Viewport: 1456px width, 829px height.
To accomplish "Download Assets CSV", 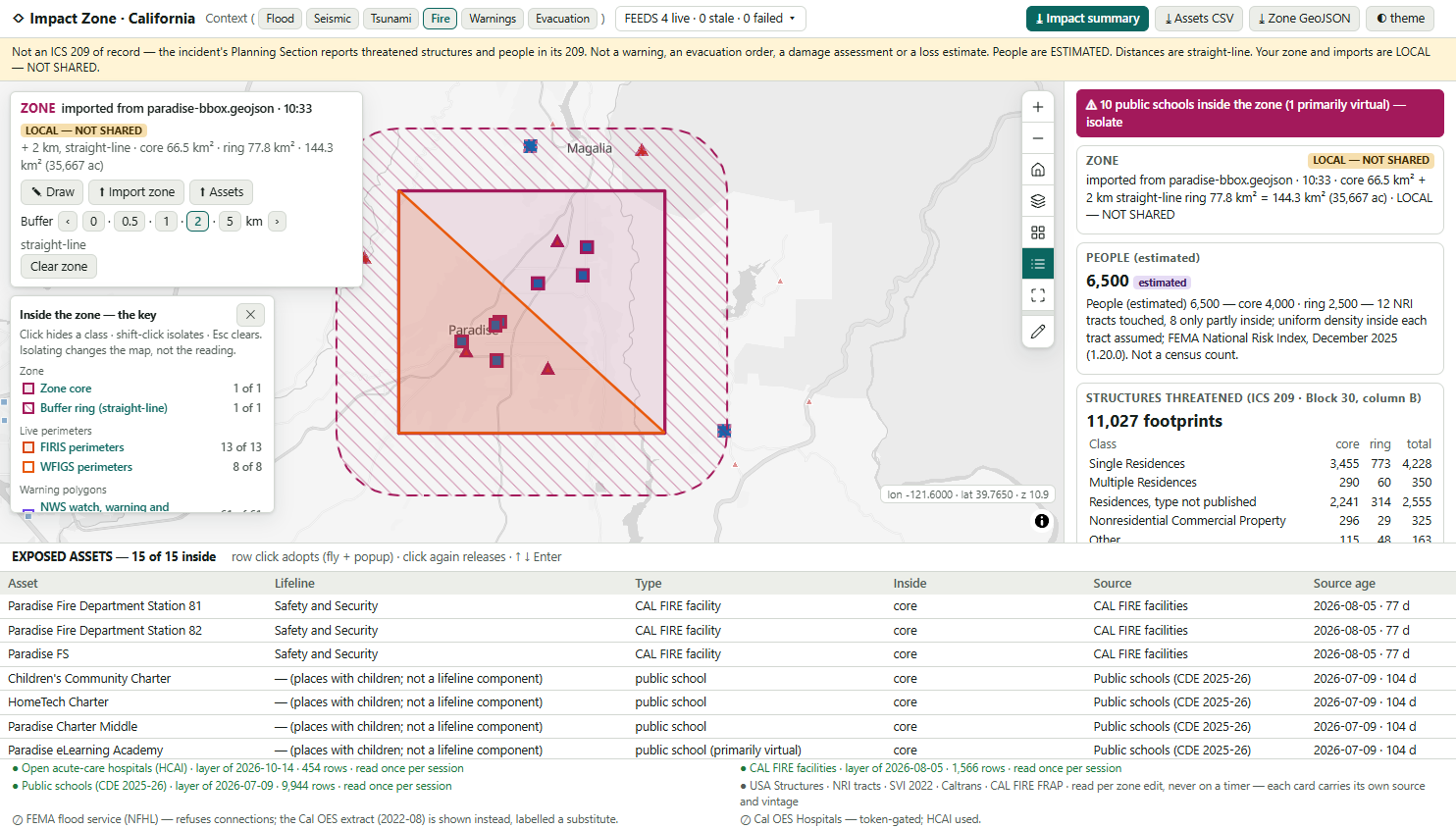I will click(1199, 19).
